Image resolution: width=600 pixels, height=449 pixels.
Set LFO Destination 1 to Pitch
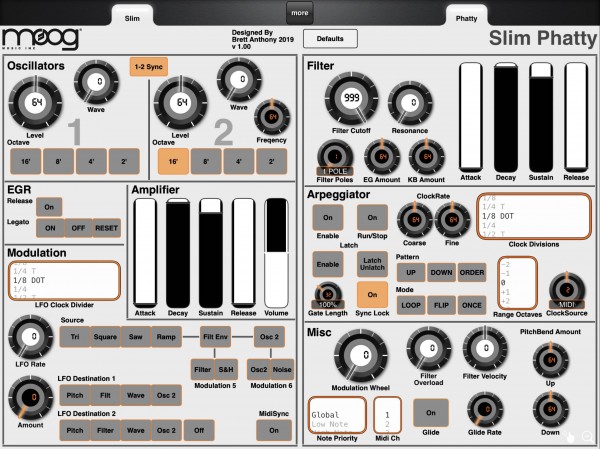click(75, 395)
